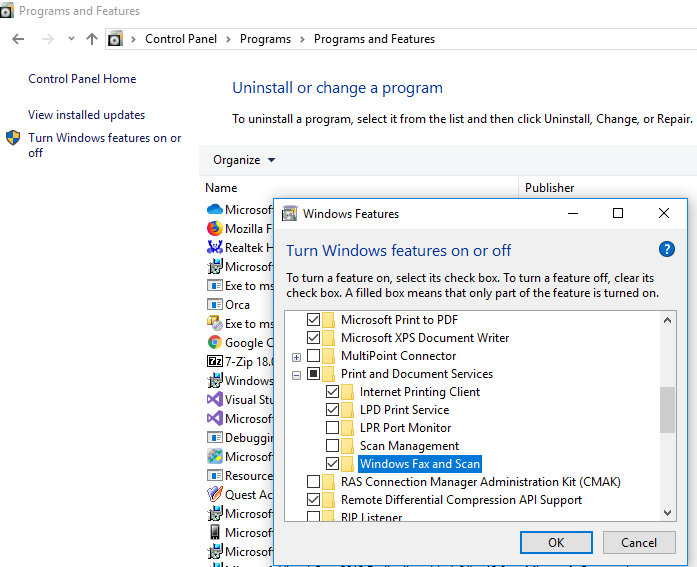Image resolution: width=697 pixels, height=567 pixels.
Task: Open the Organize dropdown menu
Action: pyautogui.click(x=244, y=160)
